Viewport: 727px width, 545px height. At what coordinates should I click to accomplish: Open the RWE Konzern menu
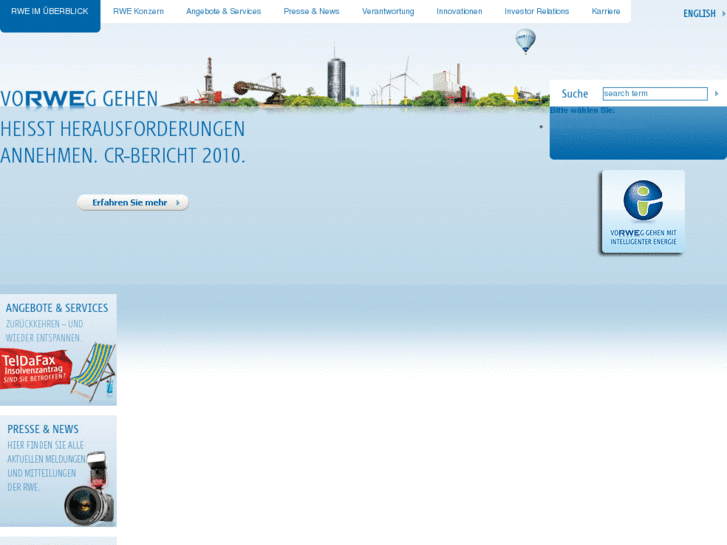[x=138, y=11]
